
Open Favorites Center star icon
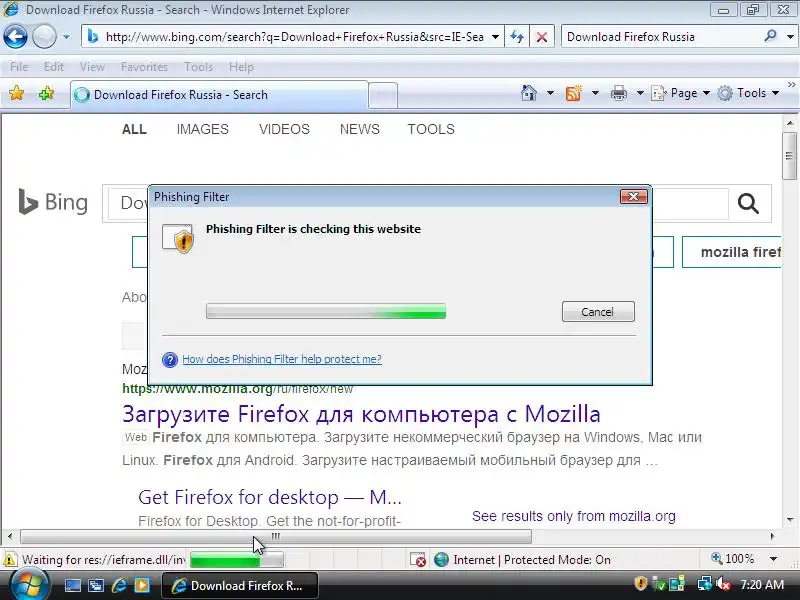click(16, 93)
